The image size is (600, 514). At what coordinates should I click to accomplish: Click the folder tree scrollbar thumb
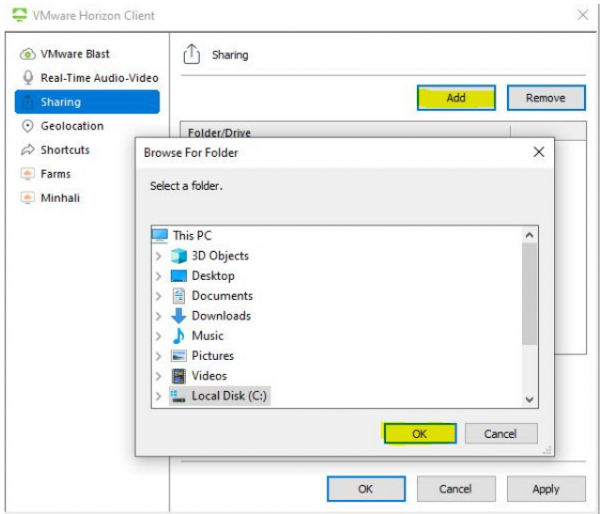[x=530, y=294]
